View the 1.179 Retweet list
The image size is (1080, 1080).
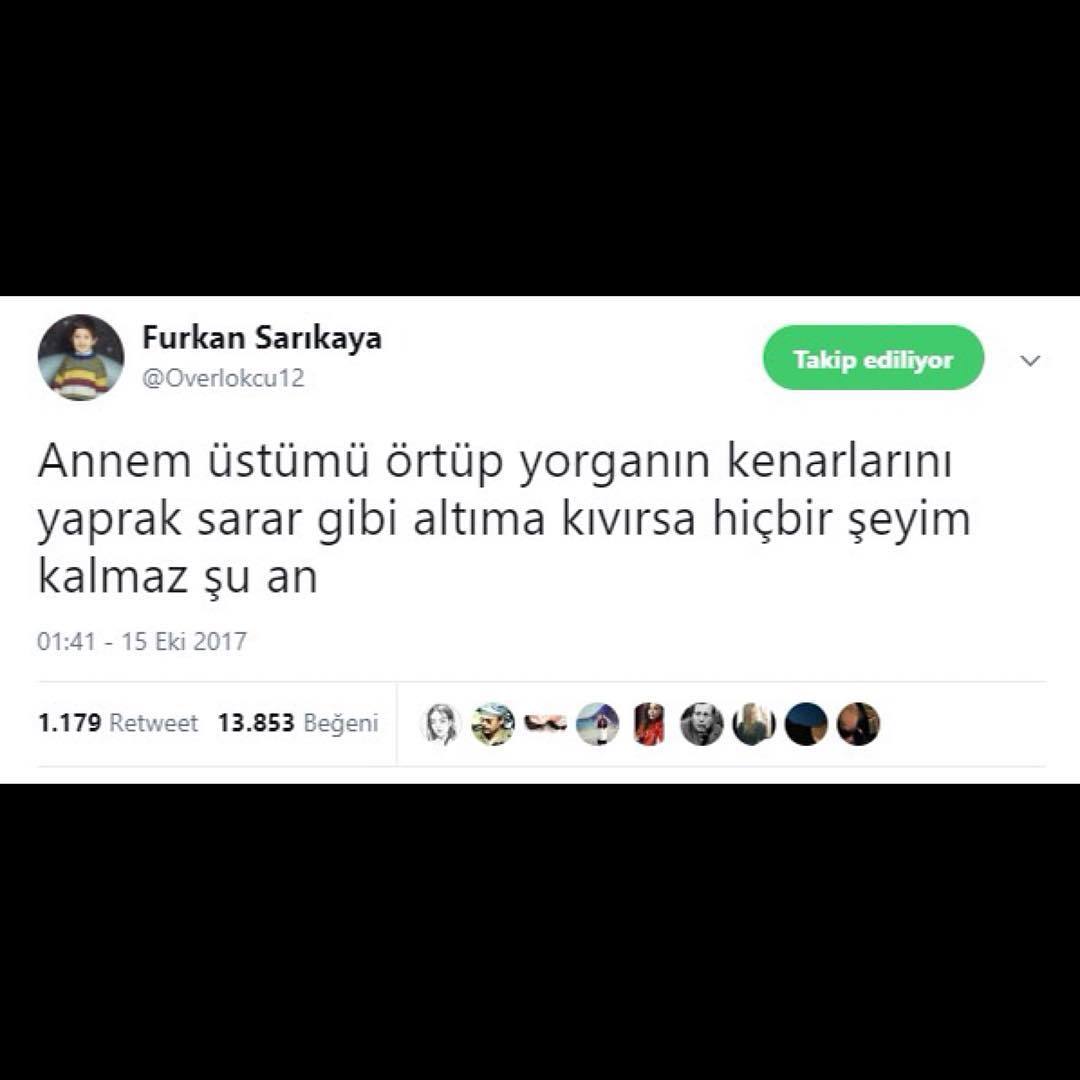118,723
